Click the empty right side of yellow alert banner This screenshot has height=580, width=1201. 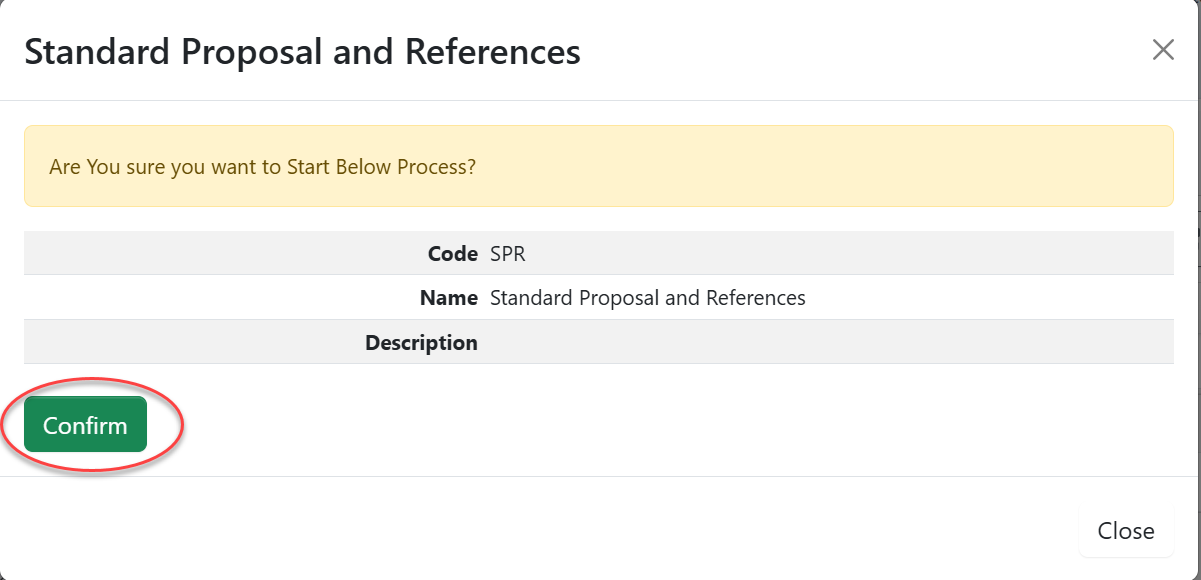[x=850, y=166]
